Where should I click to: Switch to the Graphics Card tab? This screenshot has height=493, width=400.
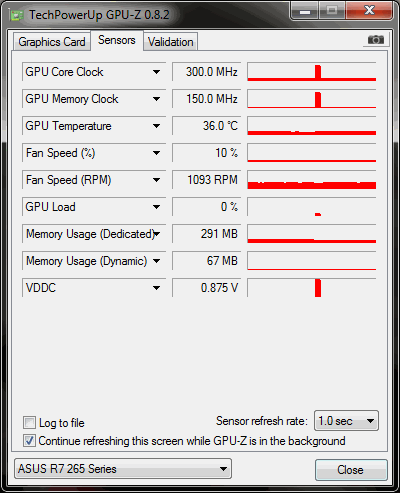coord(52,42)
